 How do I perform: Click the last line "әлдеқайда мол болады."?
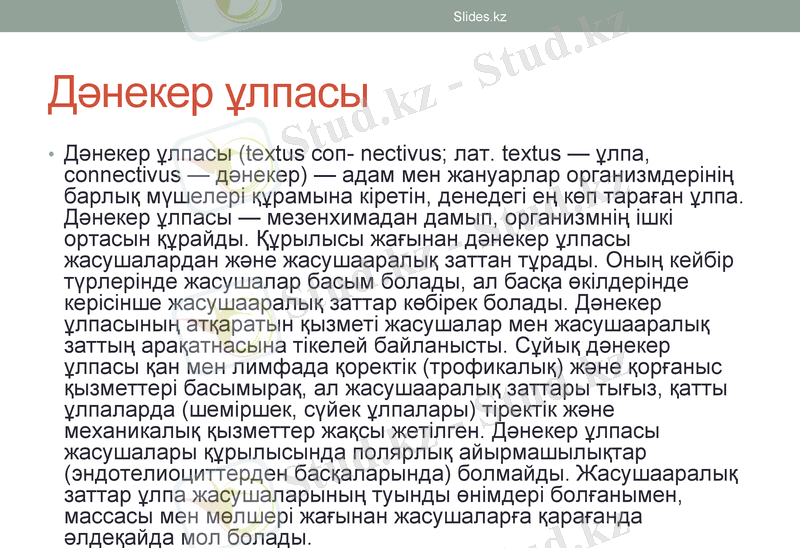tap(188, 538)
